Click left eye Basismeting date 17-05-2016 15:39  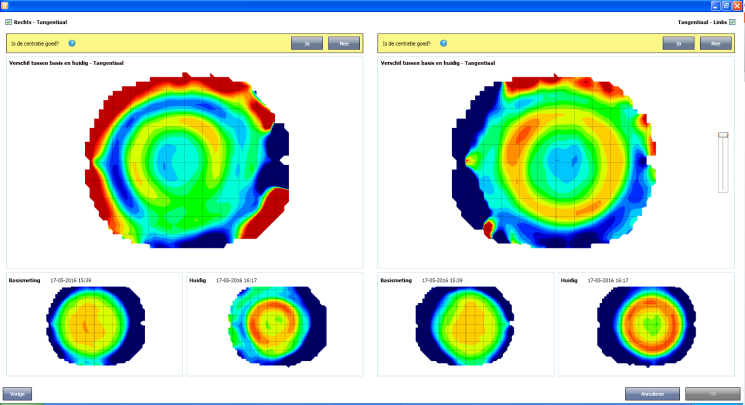(442, 280)
